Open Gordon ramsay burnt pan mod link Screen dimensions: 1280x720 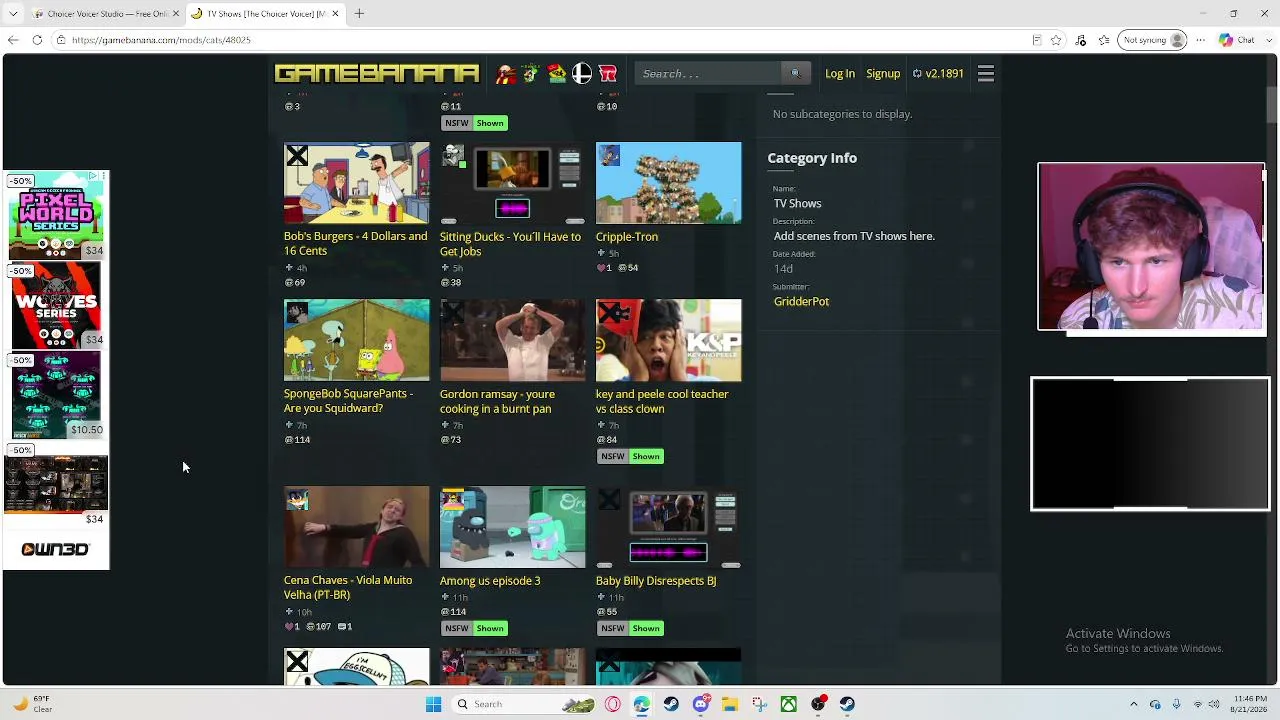(497, 401)
